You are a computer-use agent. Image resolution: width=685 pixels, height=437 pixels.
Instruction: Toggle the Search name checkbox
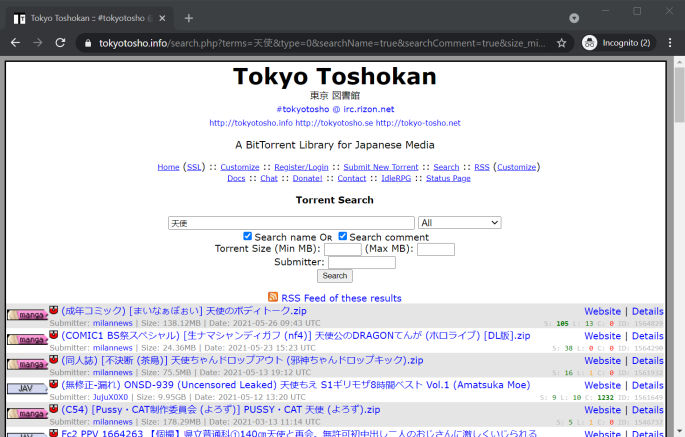(x=248, y=236)
